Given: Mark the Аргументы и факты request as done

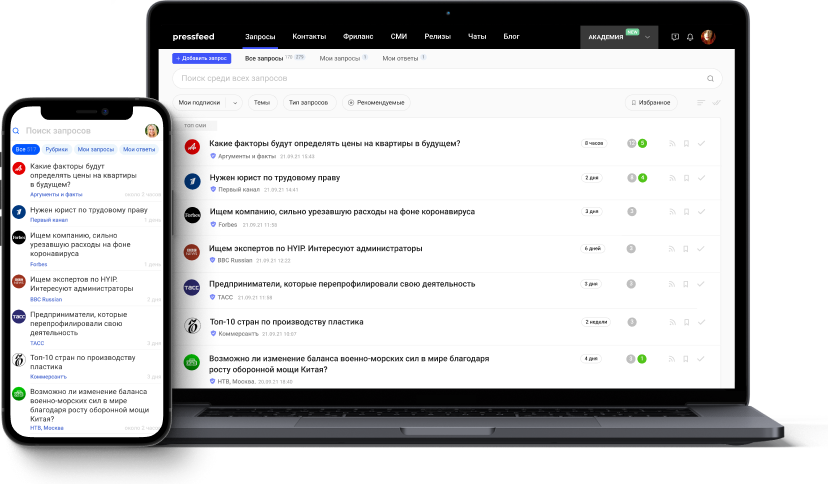Looking at the screenshot, I should [x=701, y=144].
